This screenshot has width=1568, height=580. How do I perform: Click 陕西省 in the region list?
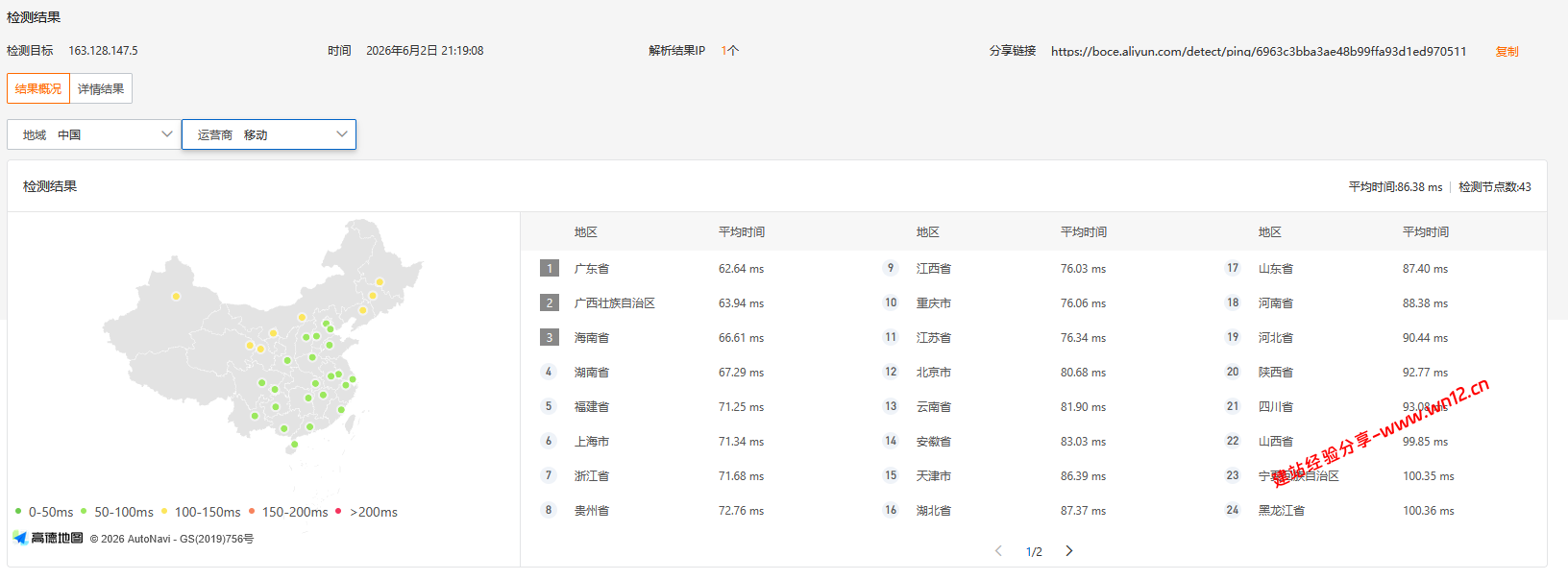1276,373
